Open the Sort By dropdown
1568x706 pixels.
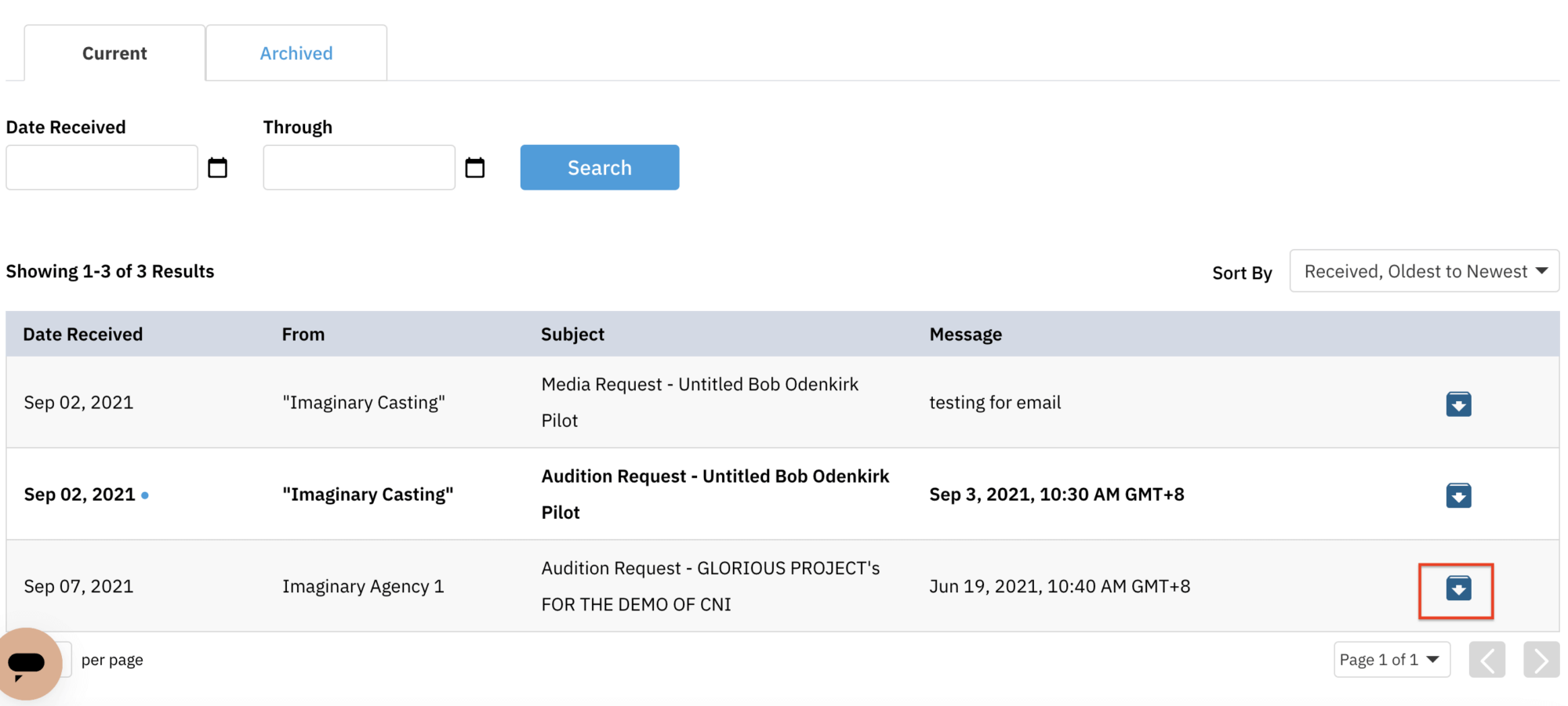(x=1424, y=270)
